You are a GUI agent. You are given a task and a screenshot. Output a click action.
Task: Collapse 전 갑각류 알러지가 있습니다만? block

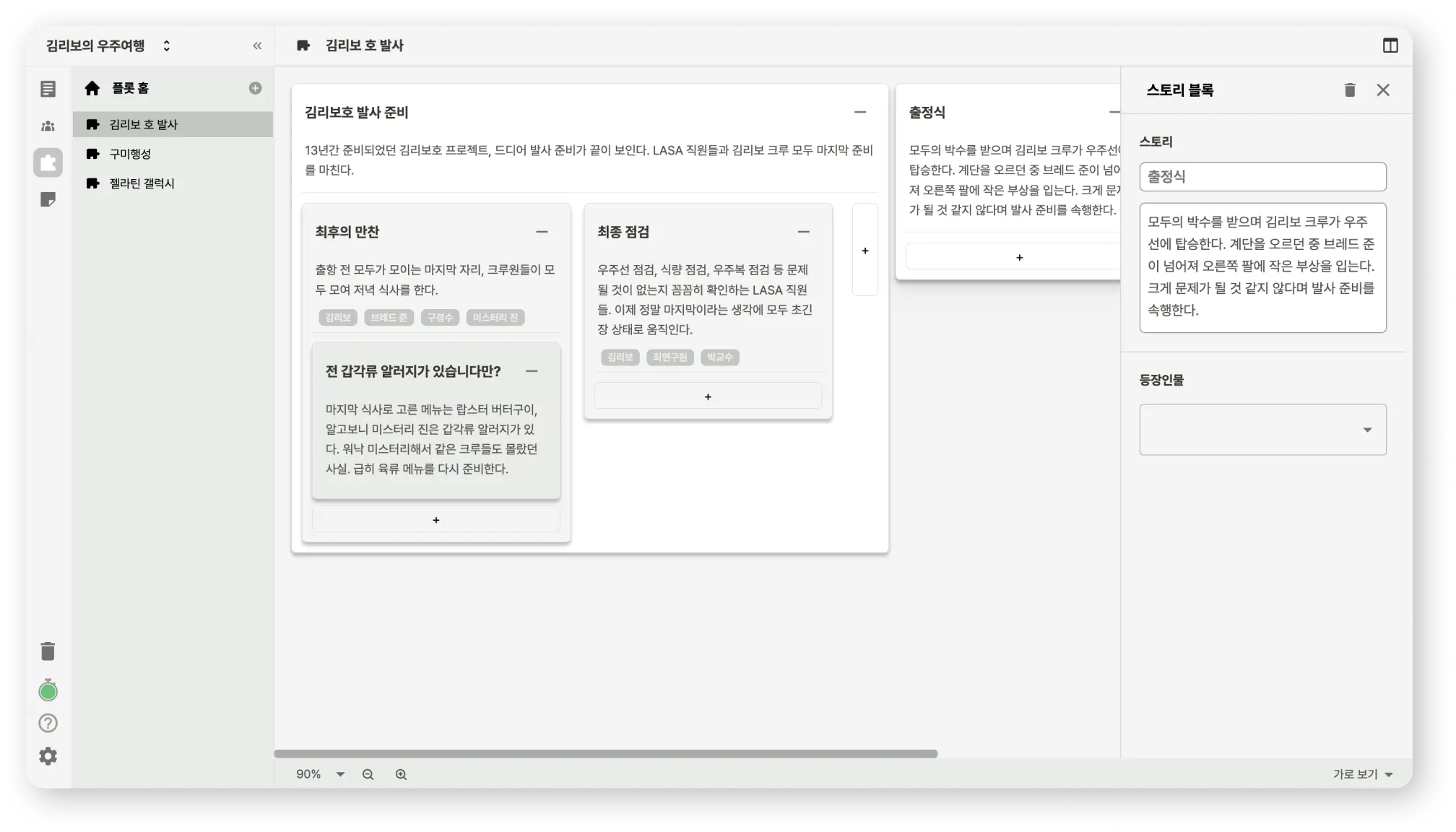(532, 371)
